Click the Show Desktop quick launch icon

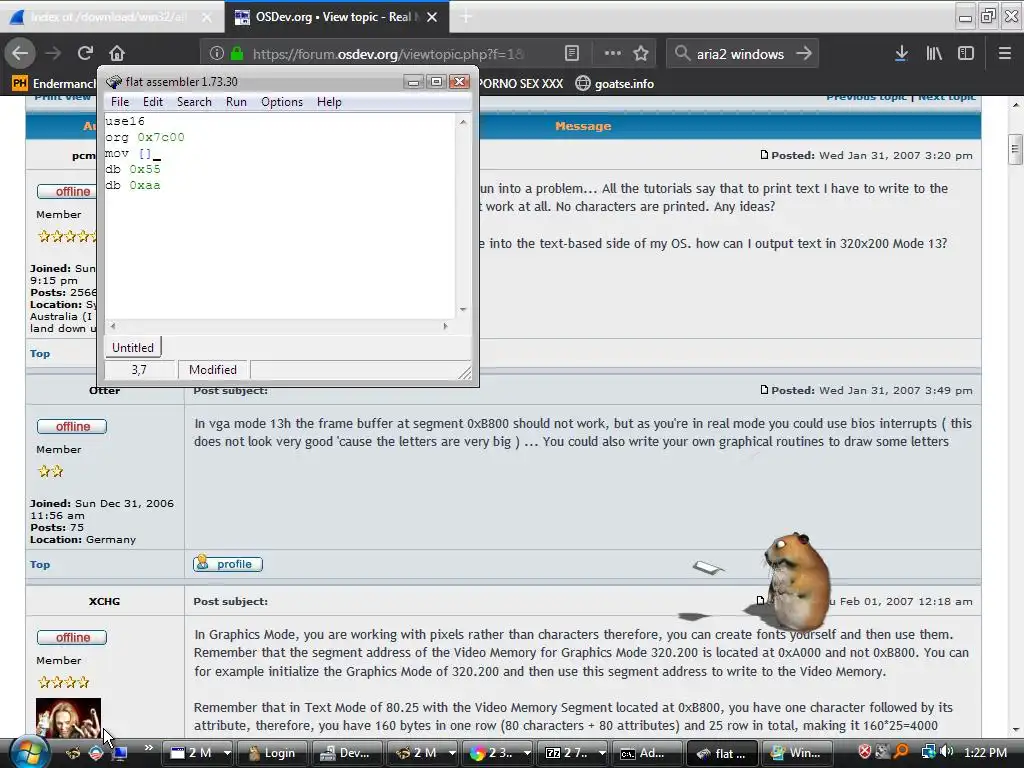120,753
